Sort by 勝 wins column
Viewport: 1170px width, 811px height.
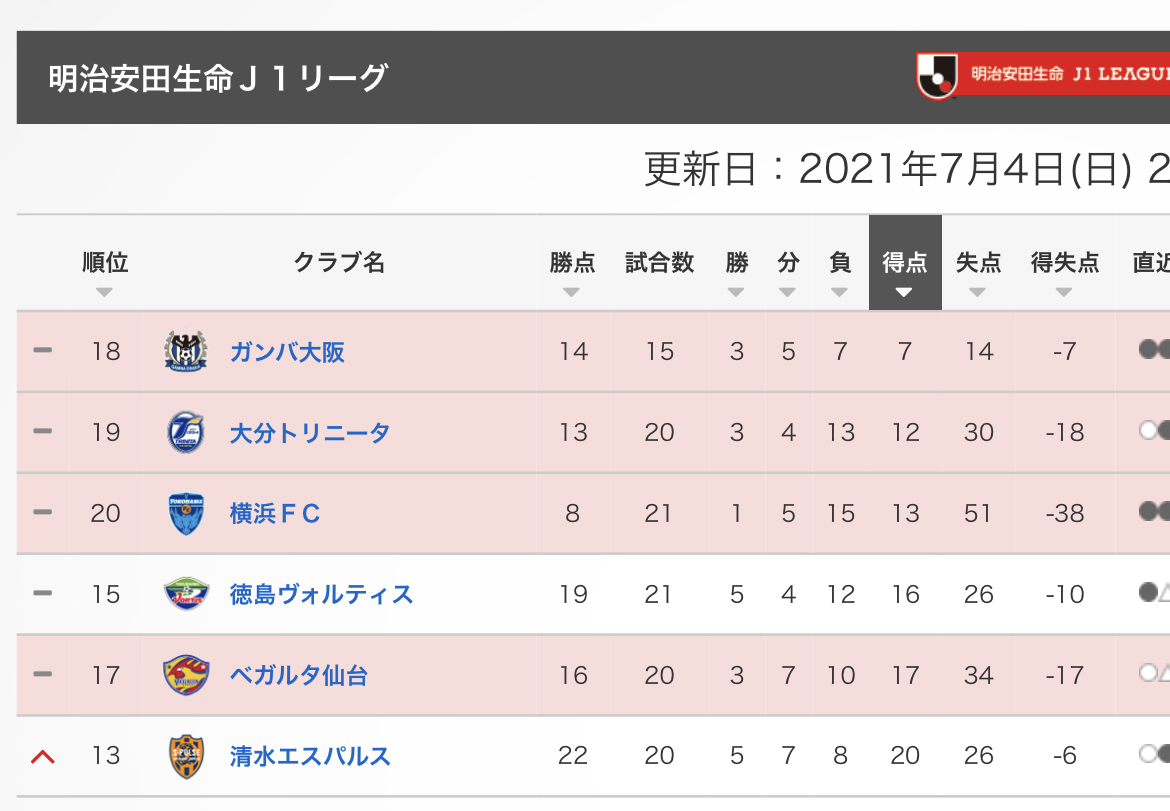pos(737,274)
